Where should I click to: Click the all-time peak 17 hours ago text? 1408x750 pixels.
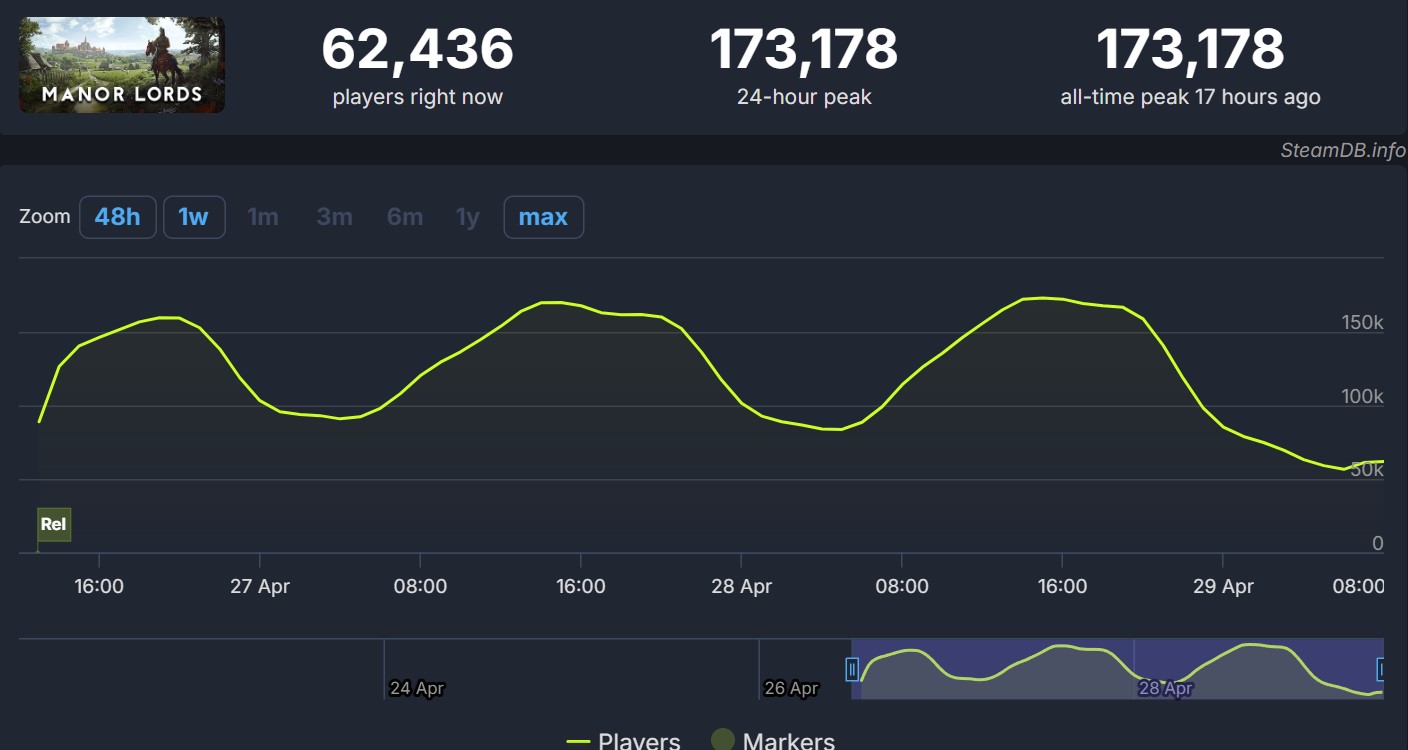(1190, 97)
